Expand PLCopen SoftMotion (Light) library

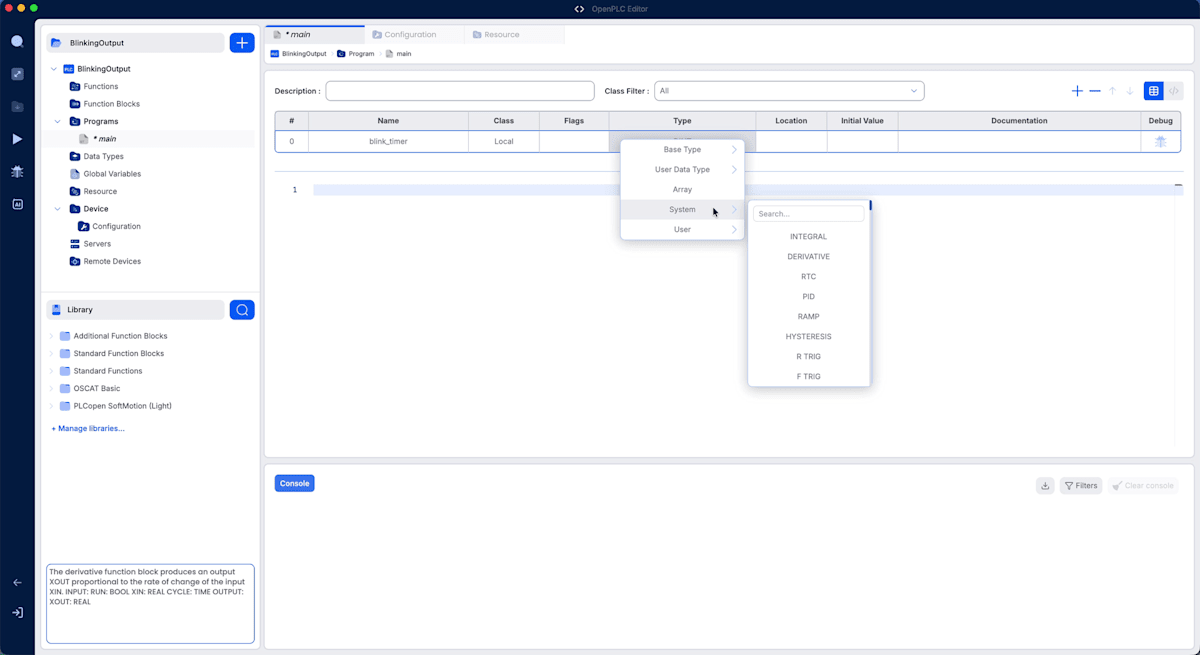(51, 406)
